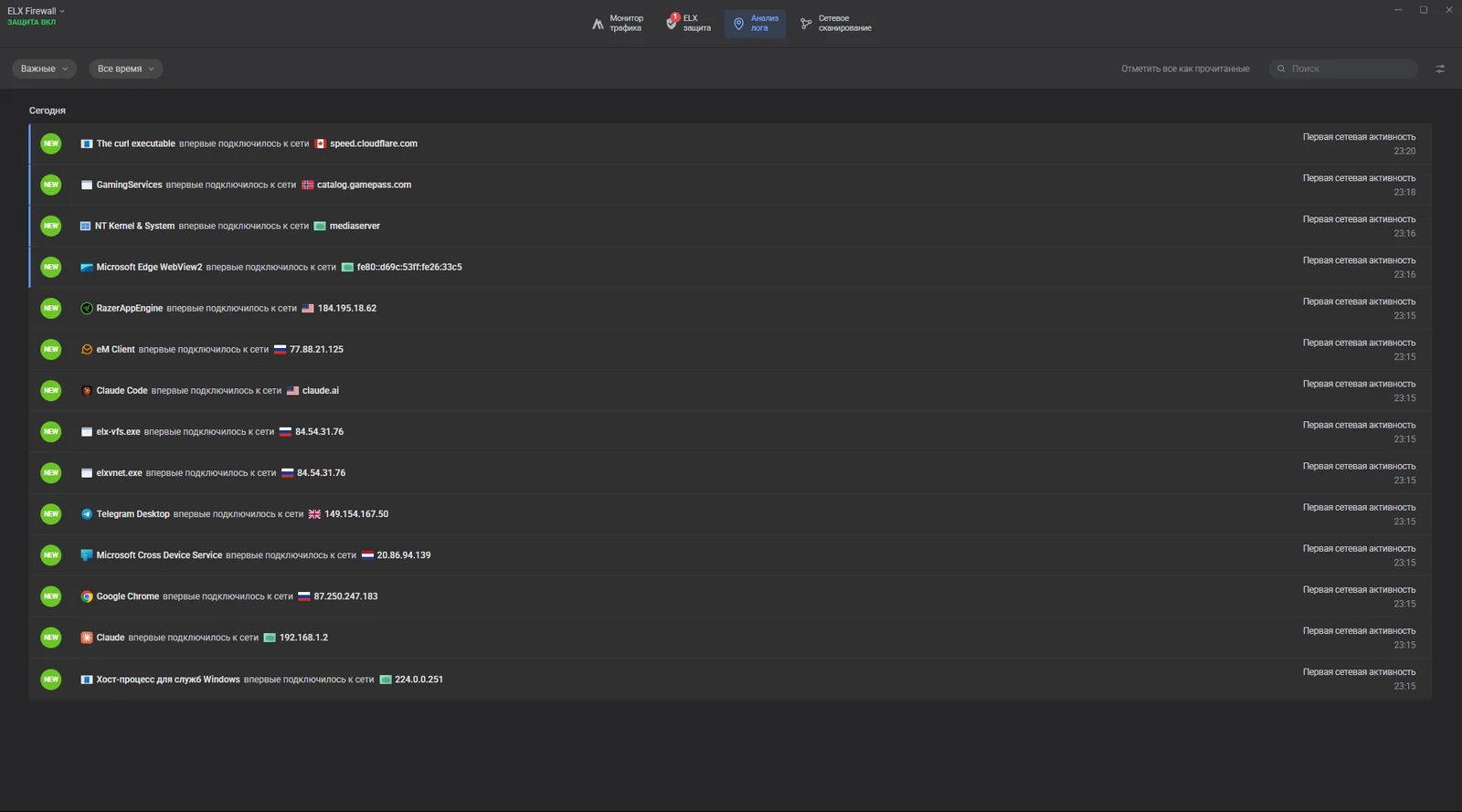Image resolution: width=1462 pixels, height=812 pixels.
Task: Click the Claude app icon in 192.168.1.2 row
Action: (x=87, y=638)
